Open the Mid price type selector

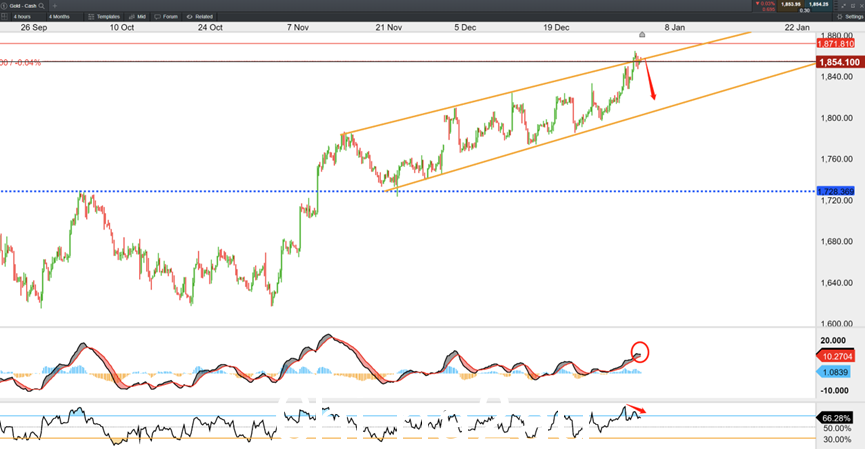point(137,17)
